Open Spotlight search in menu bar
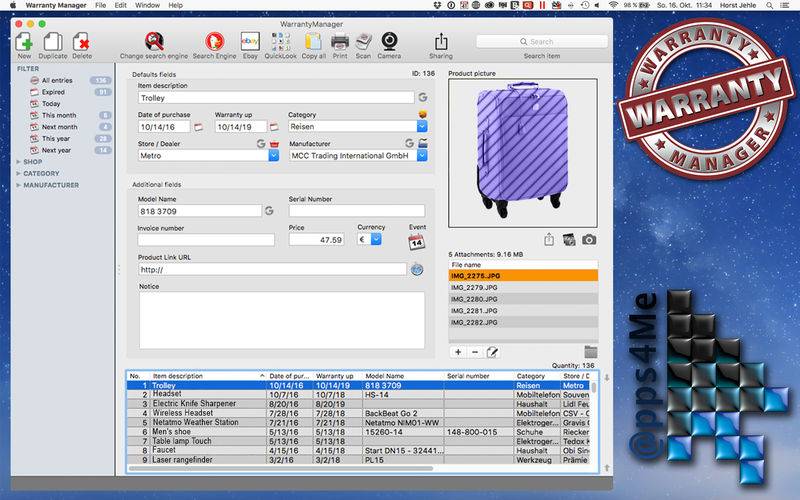 769,5
